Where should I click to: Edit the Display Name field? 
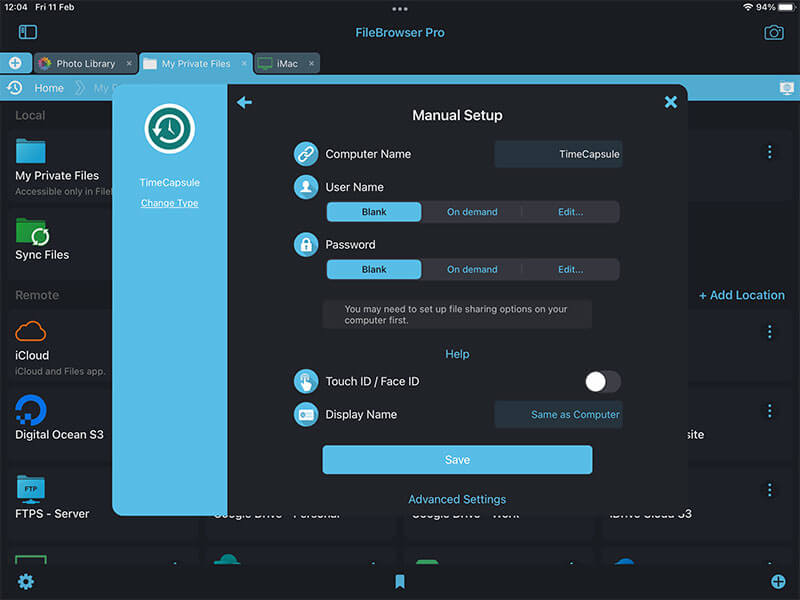click(x=558, y=415)
